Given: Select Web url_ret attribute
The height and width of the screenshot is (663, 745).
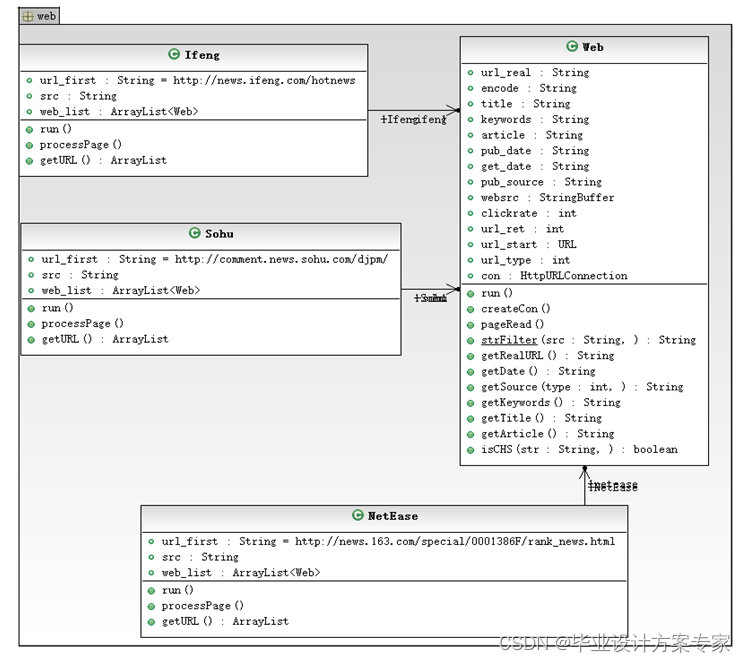Looking at the screenshot, I should click(523, 229).
